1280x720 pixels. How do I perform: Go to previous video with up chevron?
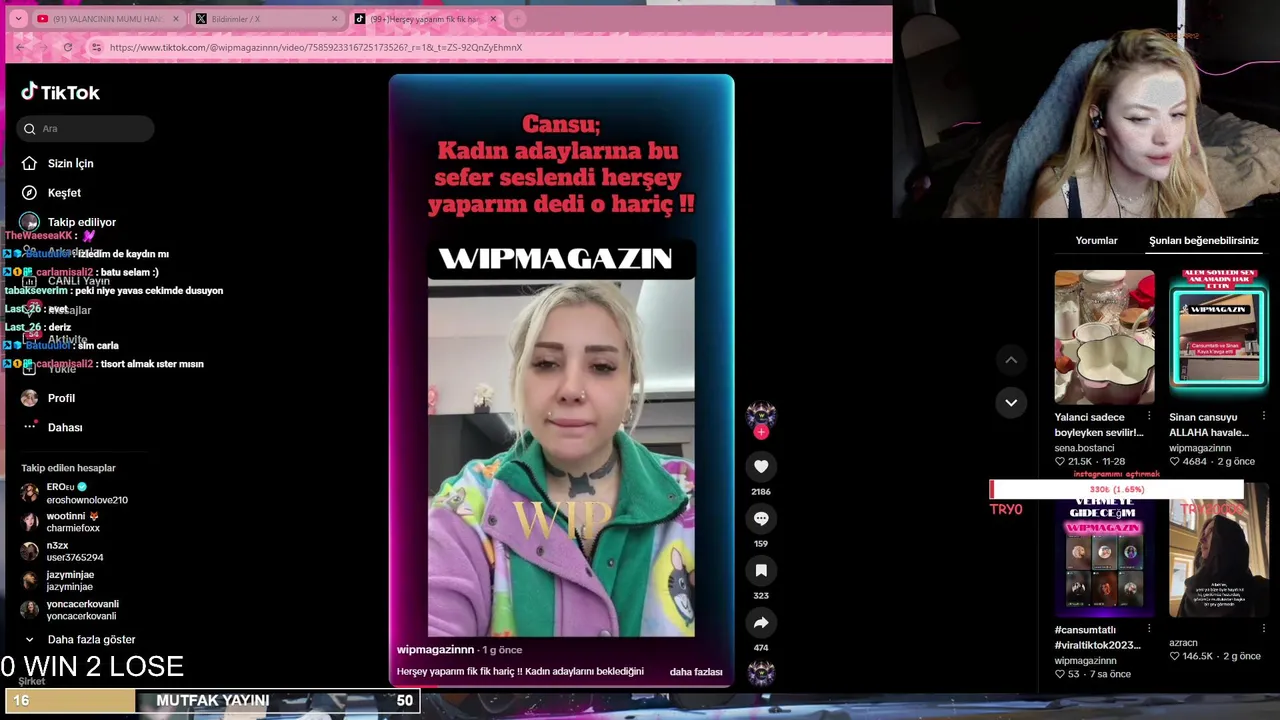coord(1011,360)
